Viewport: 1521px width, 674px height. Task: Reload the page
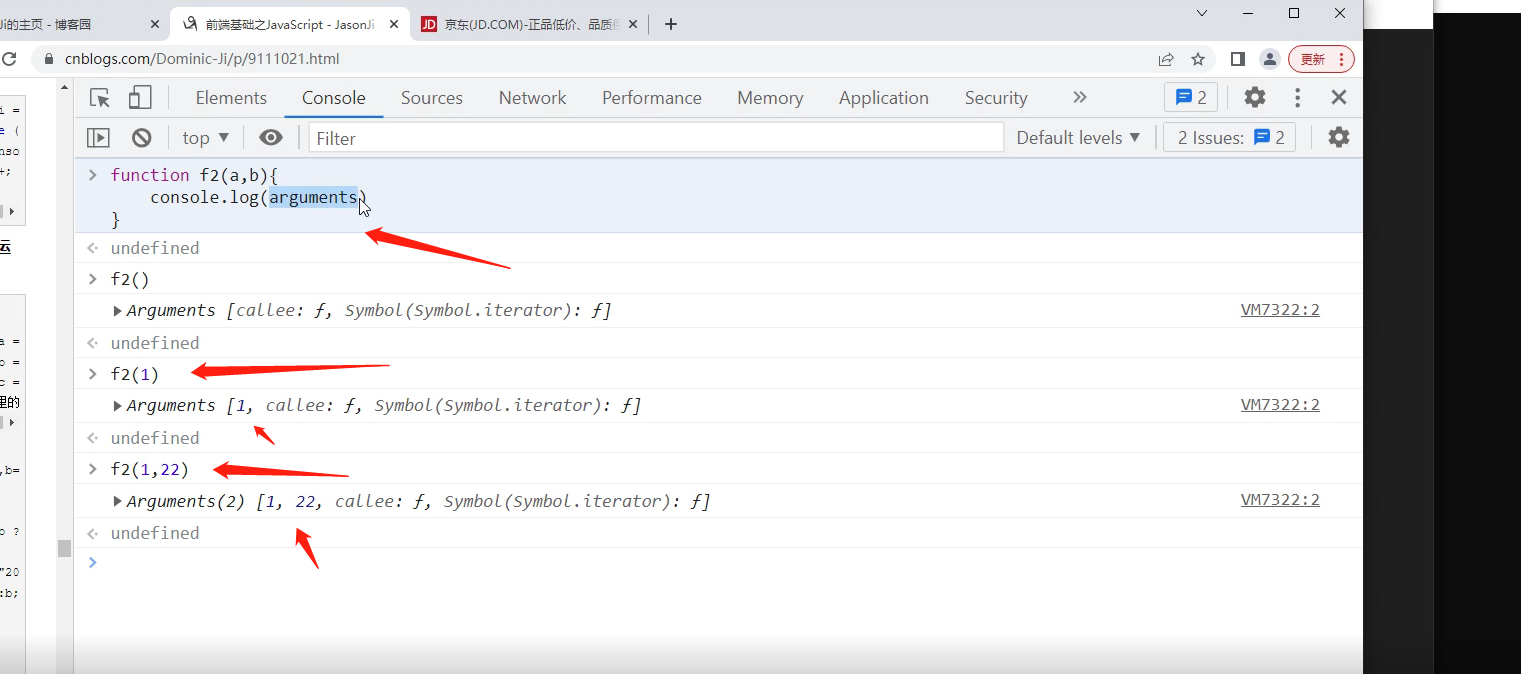pos(8,59)
